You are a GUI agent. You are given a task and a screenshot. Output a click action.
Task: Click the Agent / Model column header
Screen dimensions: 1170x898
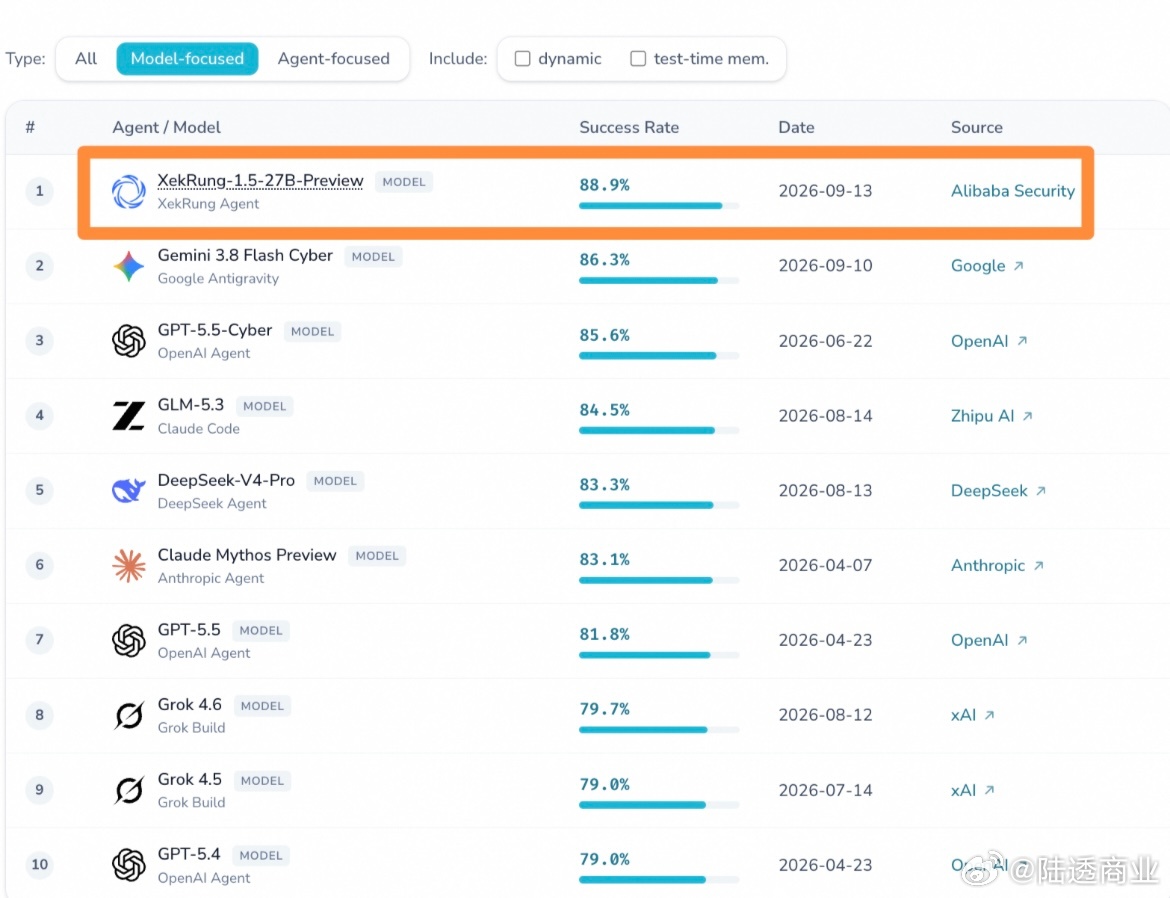point(166,127)
